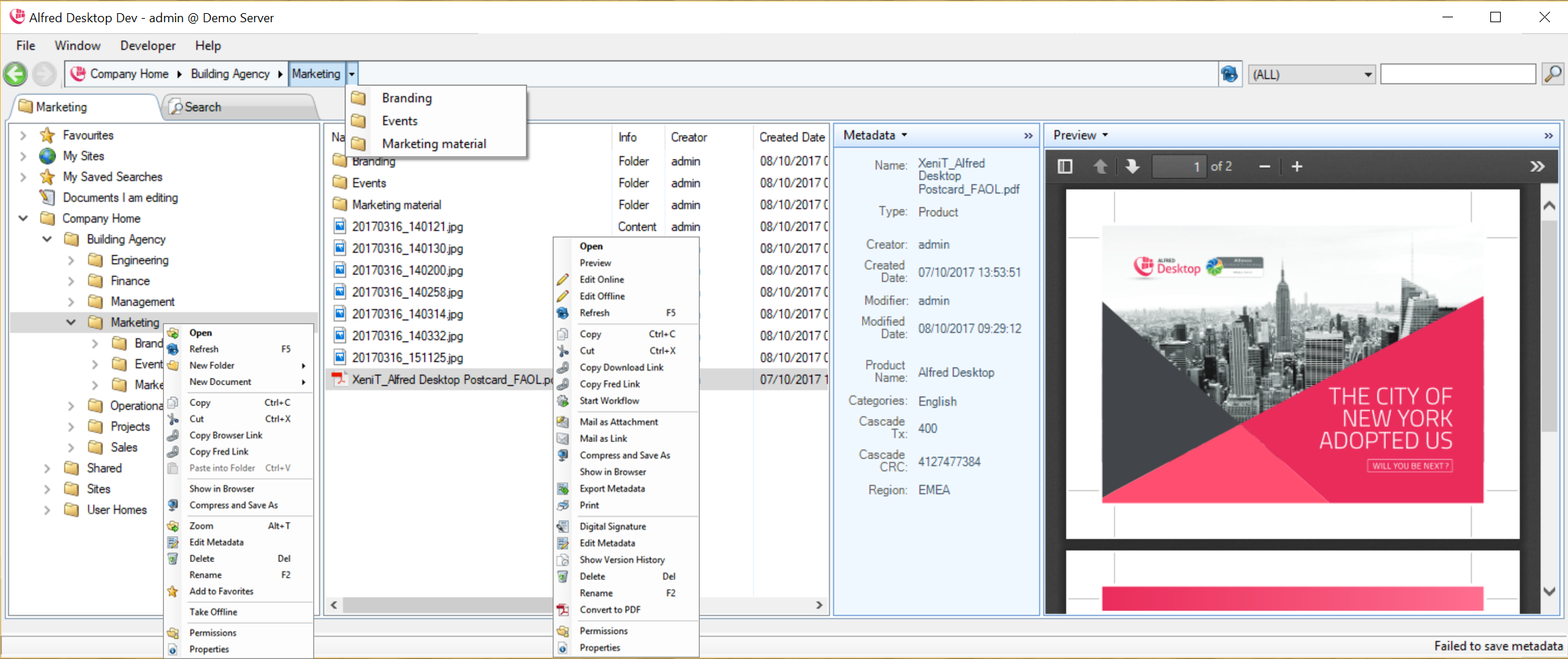Collapse the Company Home tree node

(x=23, y=219)
